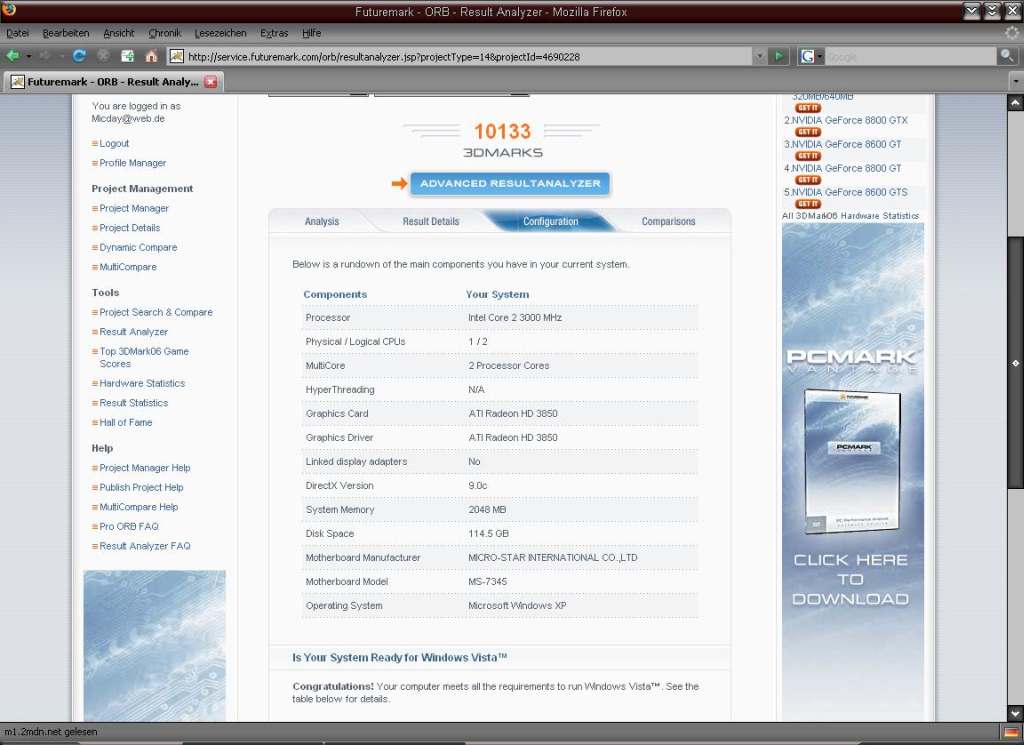Close the Futuremark tab with red X
This screenshot has width=1024, height=745.
point(210,82)
